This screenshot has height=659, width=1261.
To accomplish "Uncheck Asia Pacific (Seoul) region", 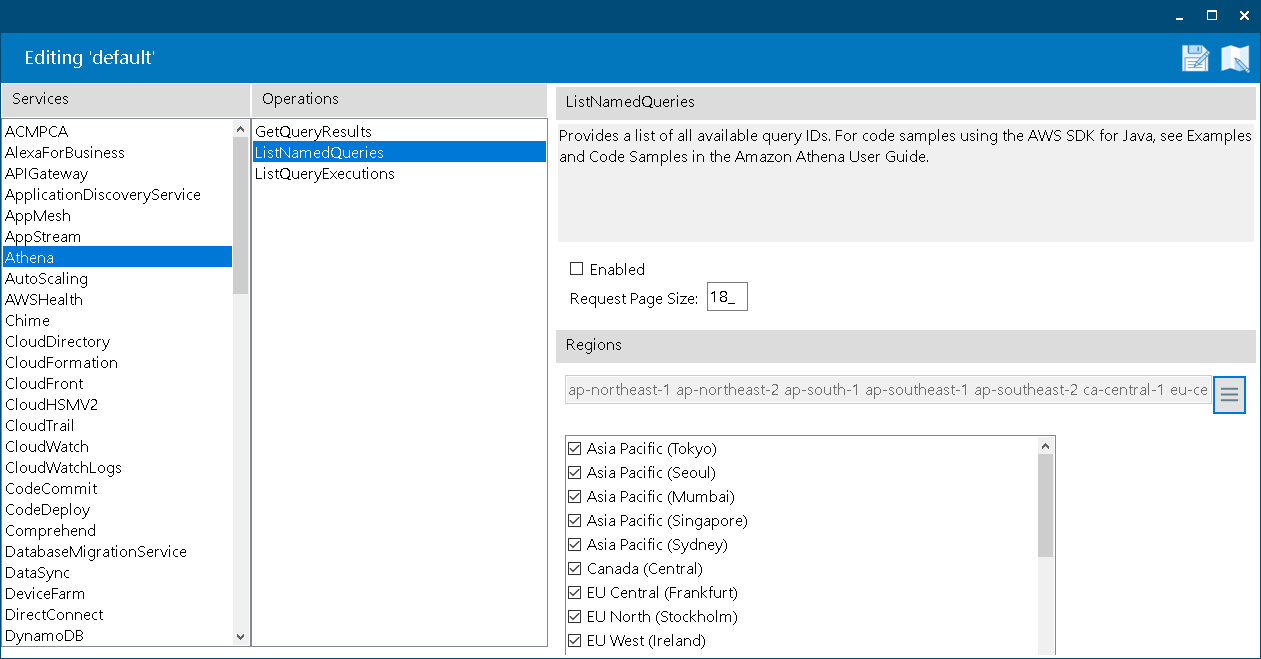I will tap(574, 473).
